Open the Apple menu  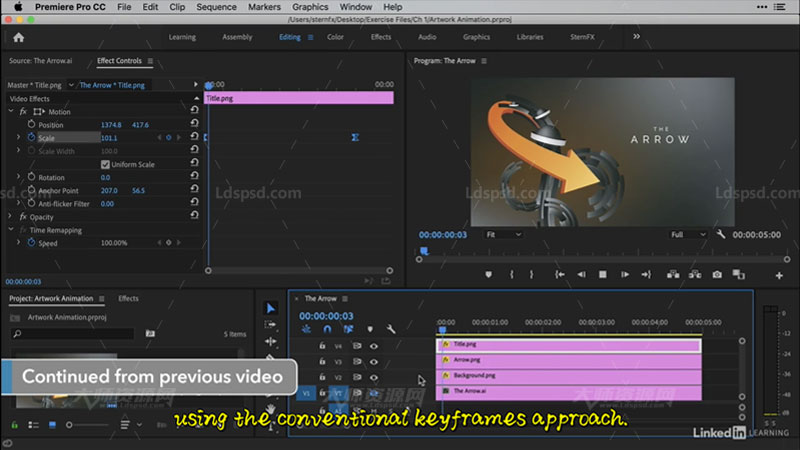[x=18, y=7]
